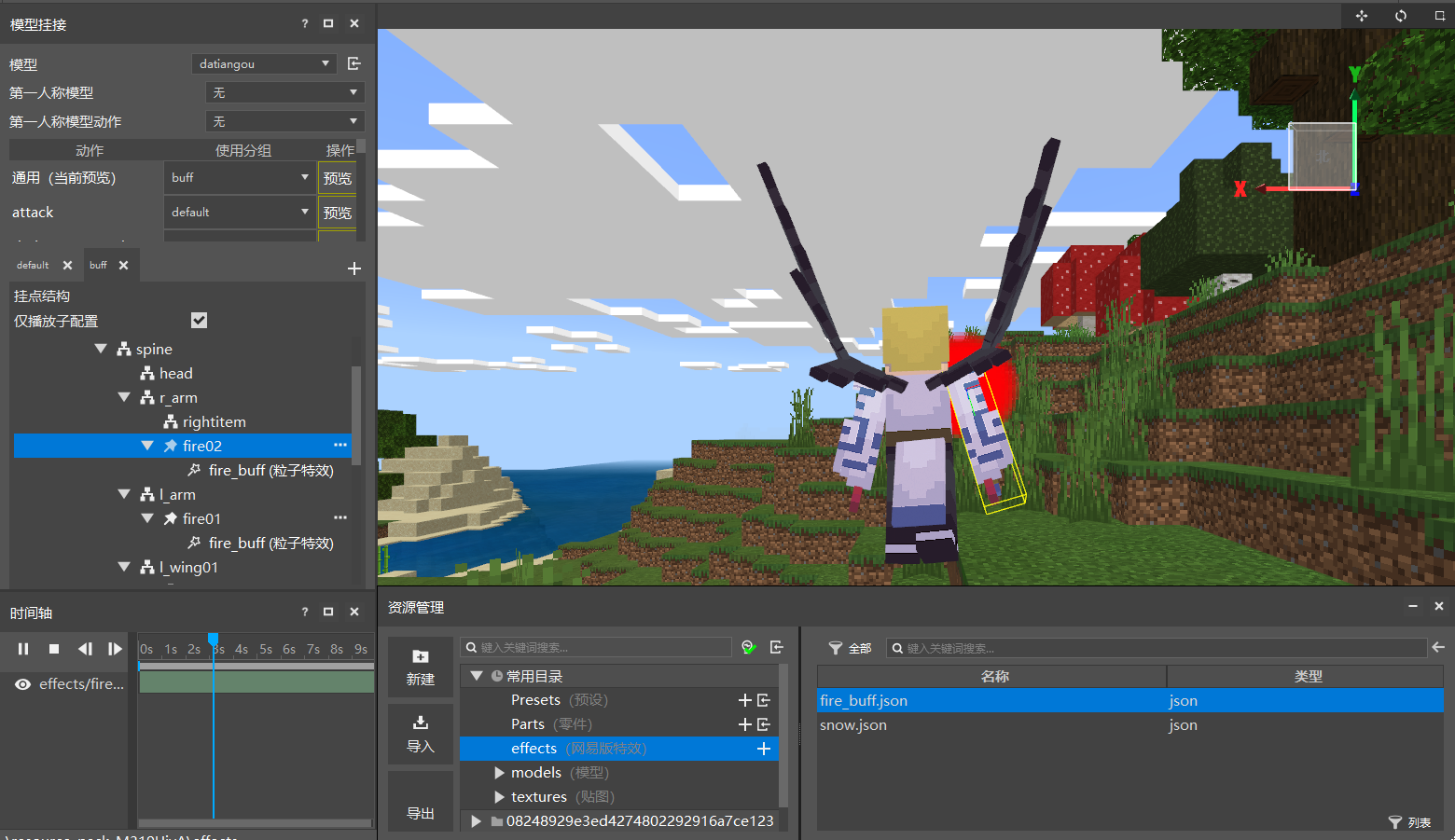
Task: Step forward one frame on timeline
Action: tap(115, 649)
